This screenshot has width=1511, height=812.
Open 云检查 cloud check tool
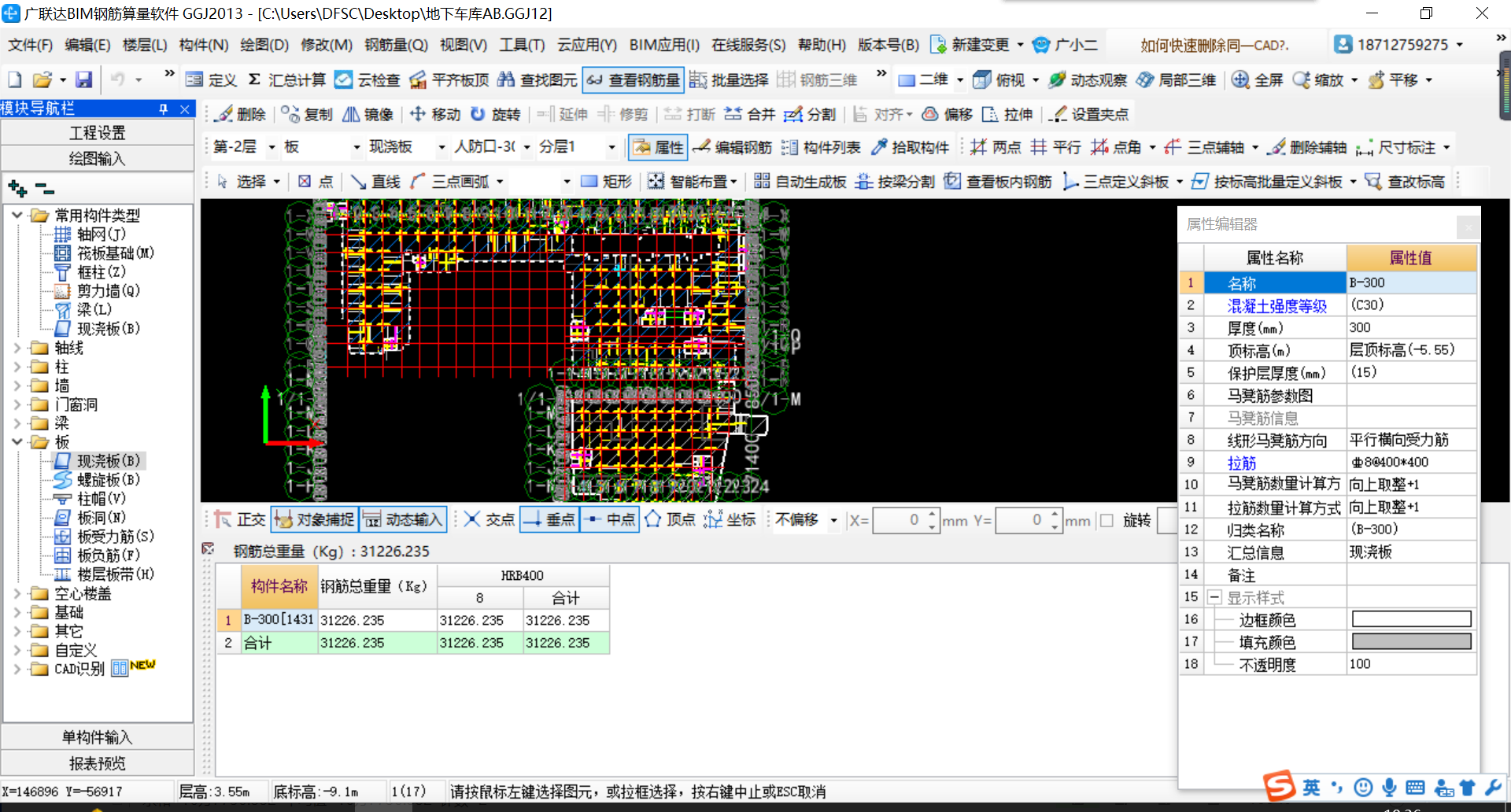367,79
